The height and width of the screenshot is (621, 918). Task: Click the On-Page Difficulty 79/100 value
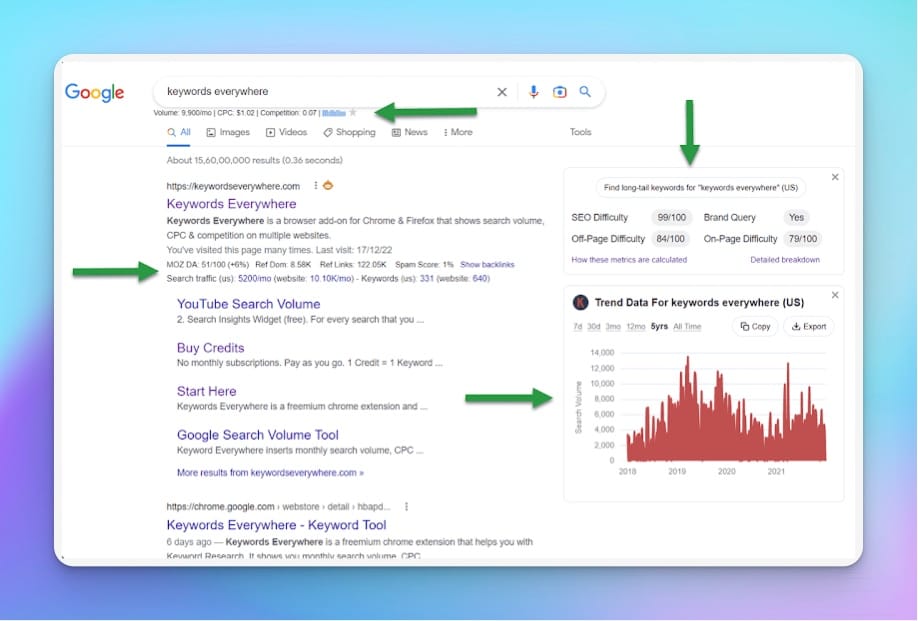click(802, 239)
